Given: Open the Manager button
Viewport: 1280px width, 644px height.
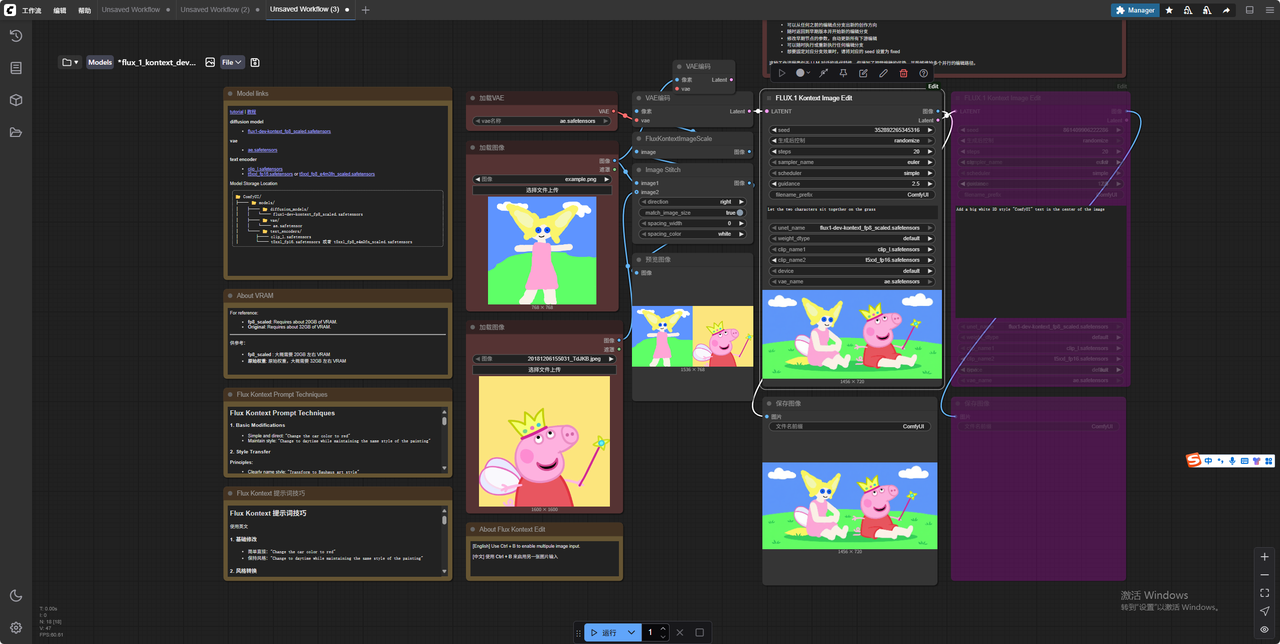Looking at the screenshot, I should point(1135,10).
